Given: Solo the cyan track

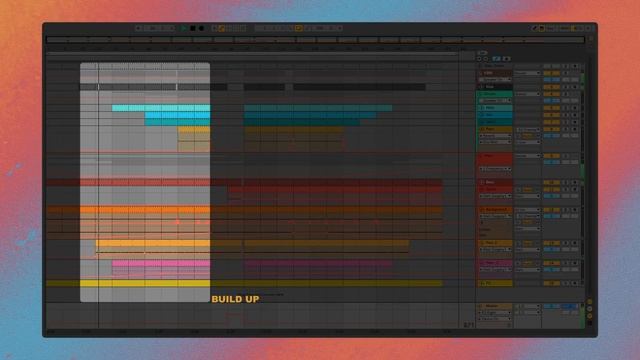Looking at the screenshot, I should pyautogui.click(x=566, y=108).
